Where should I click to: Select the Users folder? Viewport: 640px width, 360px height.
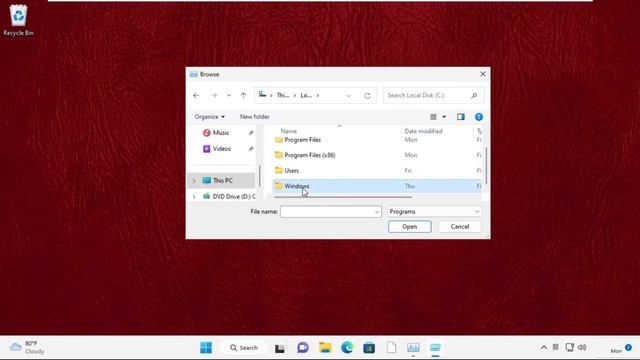coord(291,171)
